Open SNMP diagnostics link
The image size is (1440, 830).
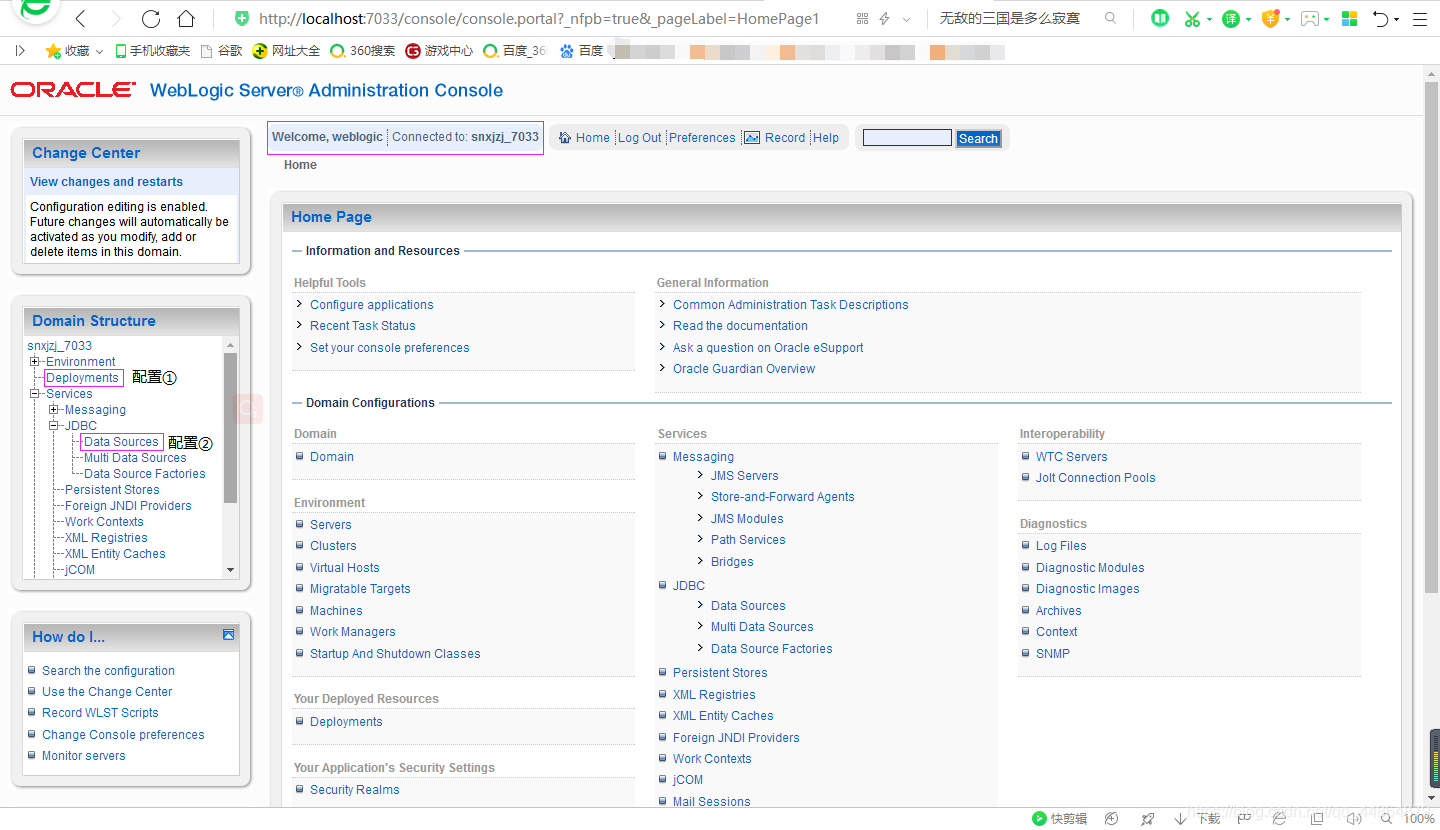click(x=1053, y=654)
